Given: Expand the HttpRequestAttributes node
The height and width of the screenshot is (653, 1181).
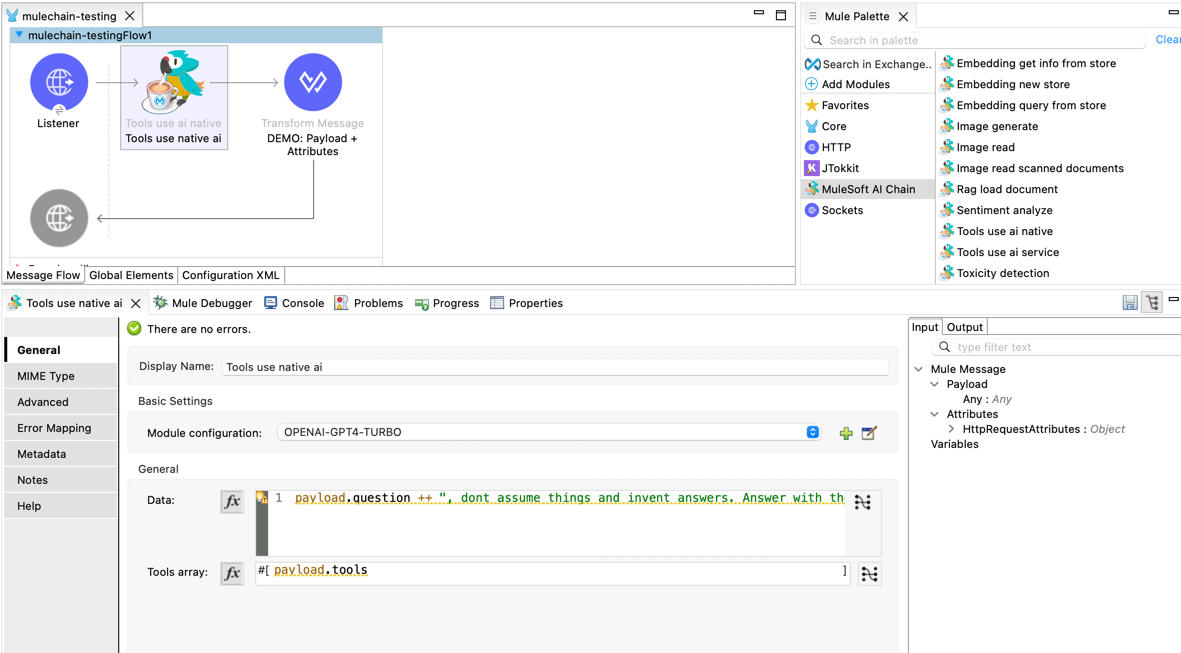Looking at the screenshot, I should click(951, 429).
